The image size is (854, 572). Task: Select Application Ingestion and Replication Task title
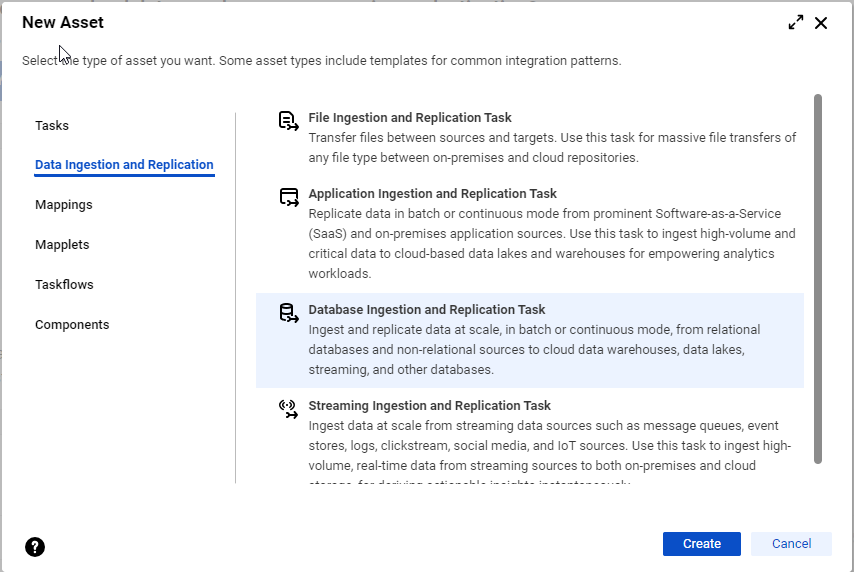432,193
